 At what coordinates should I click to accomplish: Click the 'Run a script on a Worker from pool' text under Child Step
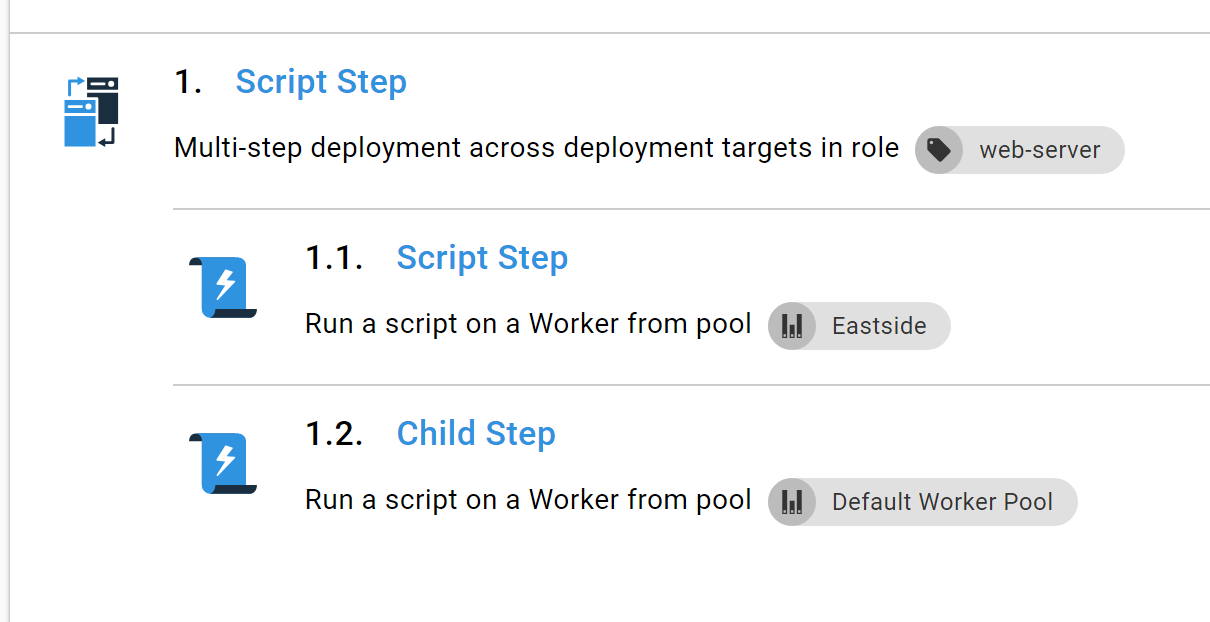click(x=528, y=500)
